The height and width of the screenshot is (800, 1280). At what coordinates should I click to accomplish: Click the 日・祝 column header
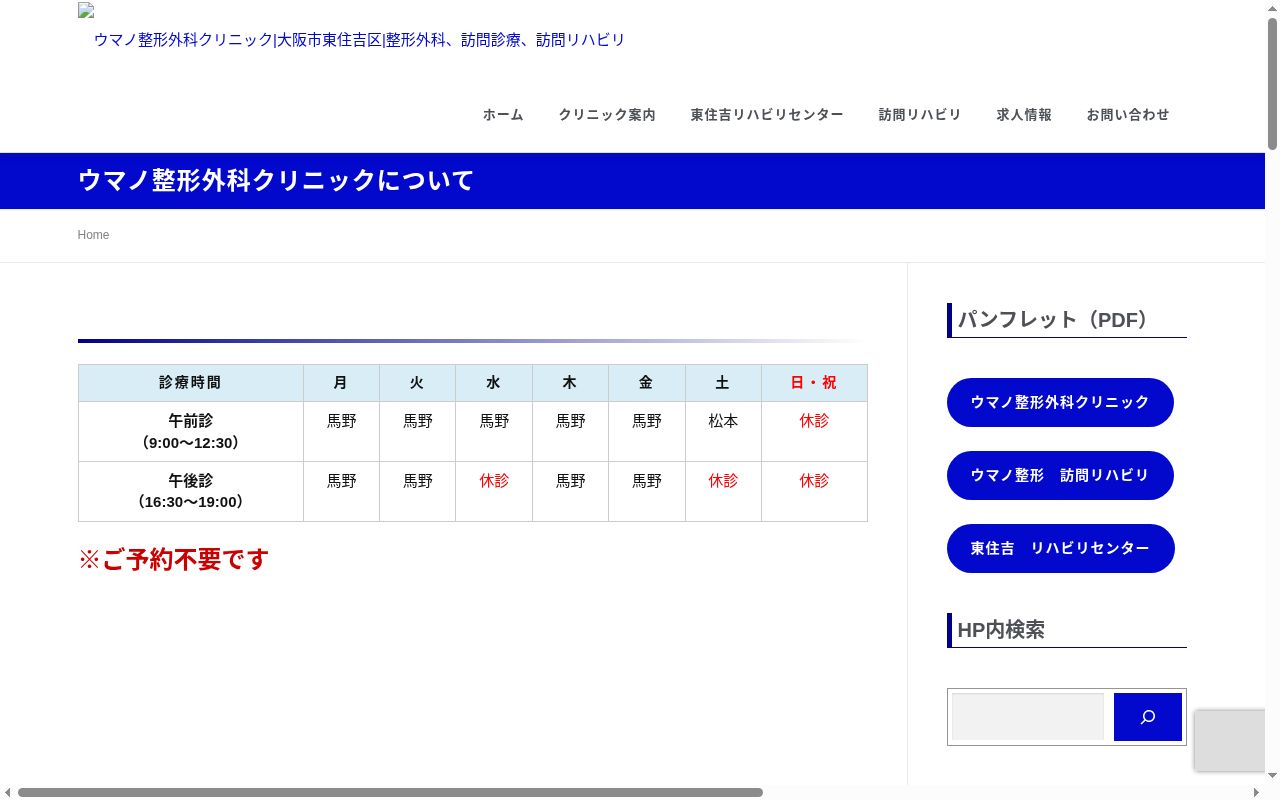[x=814, y=383]
